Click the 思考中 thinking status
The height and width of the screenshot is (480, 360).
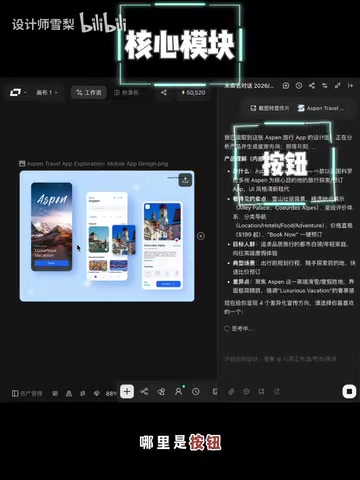coord(239,329)
